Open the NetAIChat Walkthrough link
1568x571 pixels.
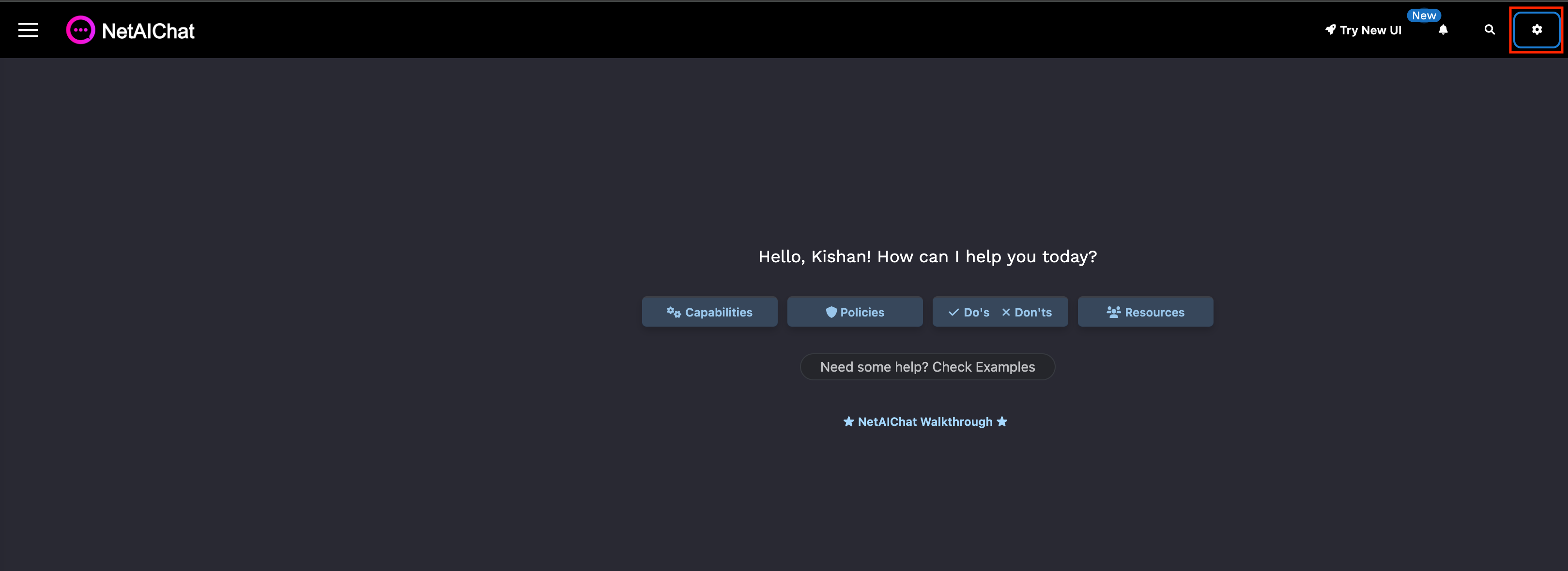click(925, 421)
